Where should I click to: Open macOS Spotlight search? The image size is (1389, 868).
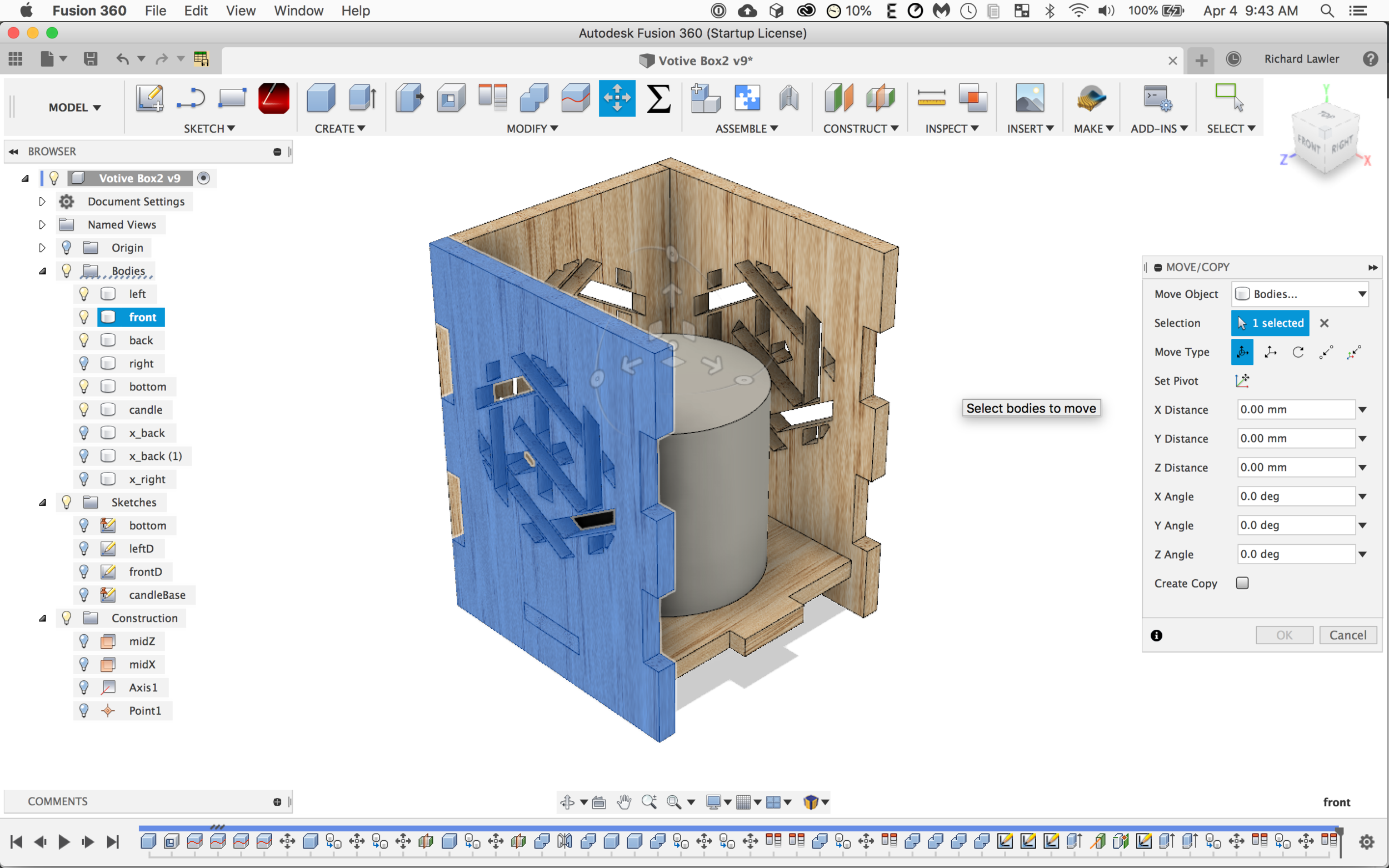[1326, 11]
